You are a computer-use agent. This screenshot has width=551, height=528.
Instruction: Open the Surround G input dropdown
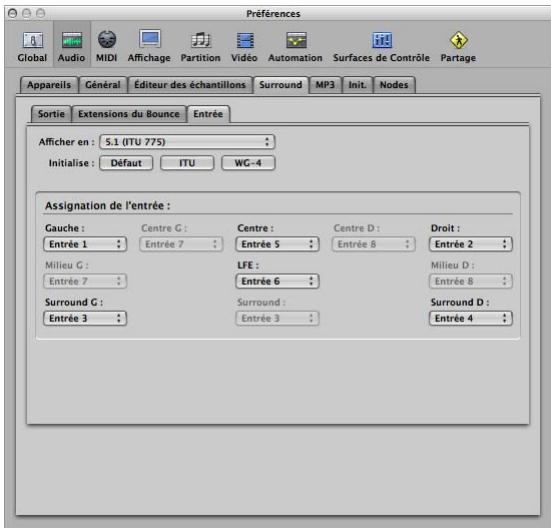85,319
